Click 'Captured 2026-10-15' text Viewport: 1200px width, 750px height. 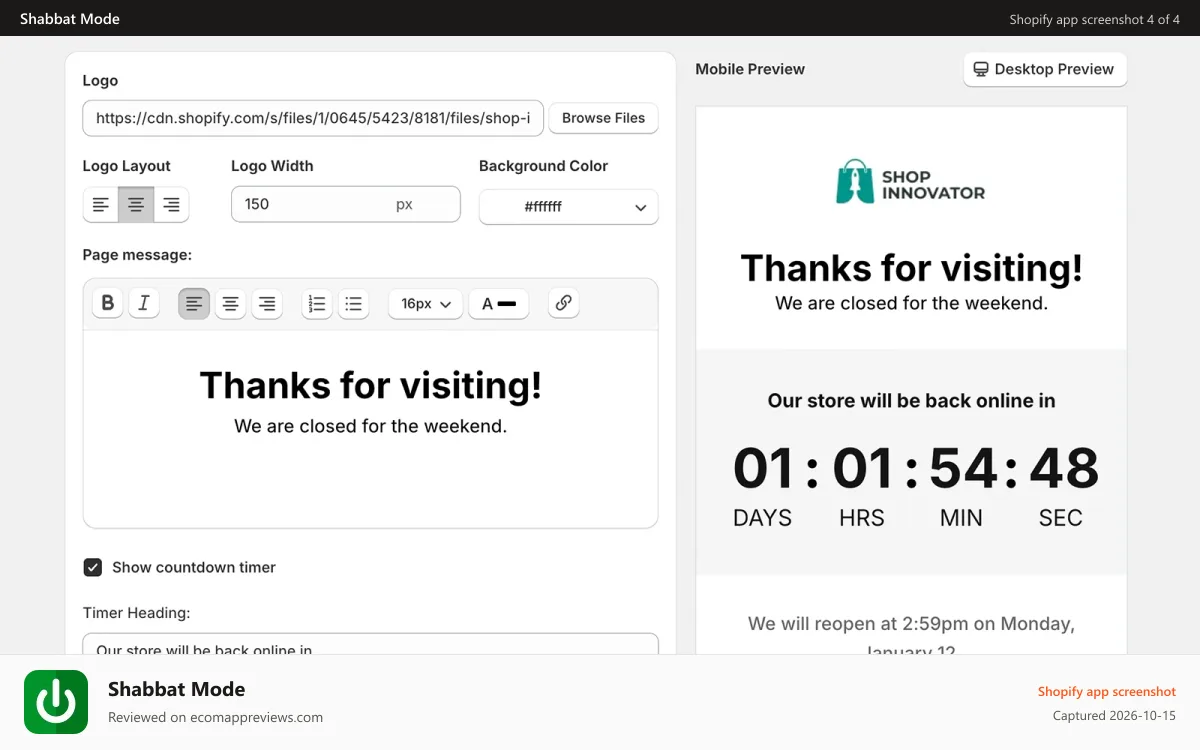(1114, 716)
